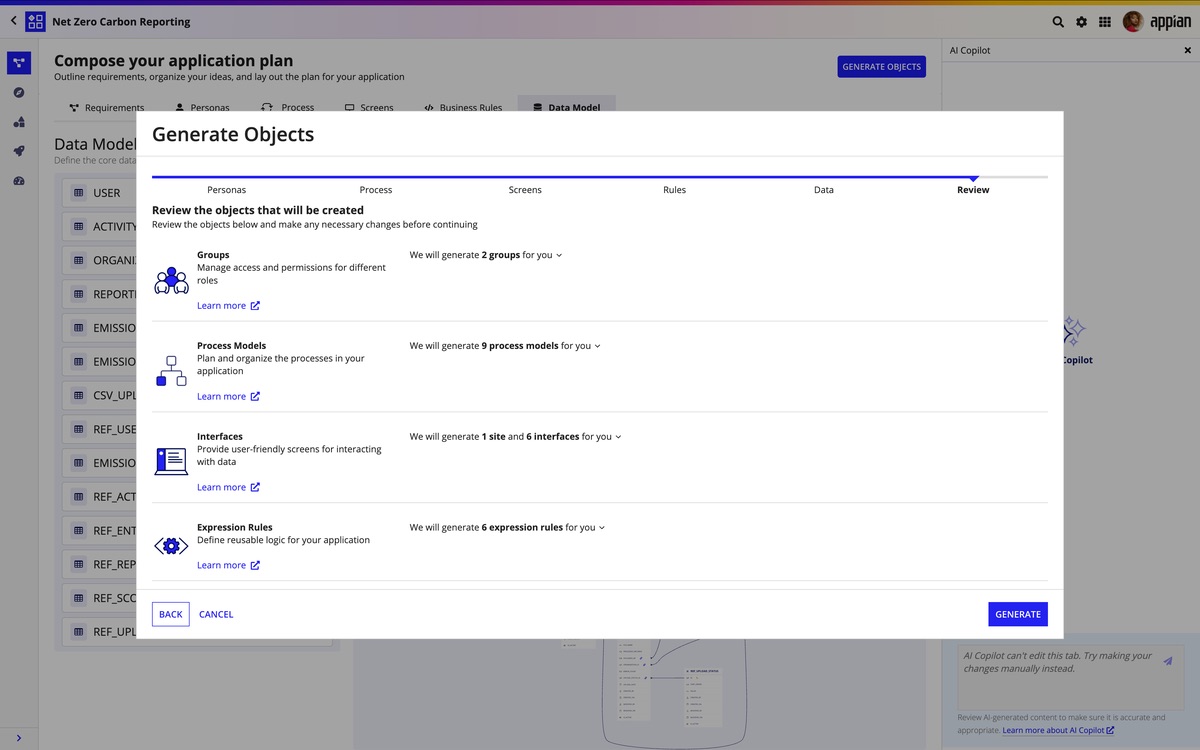This screenshot has width=1200, height=750.
Task: Click the back arrow beside application name
Action: [13, 21]
